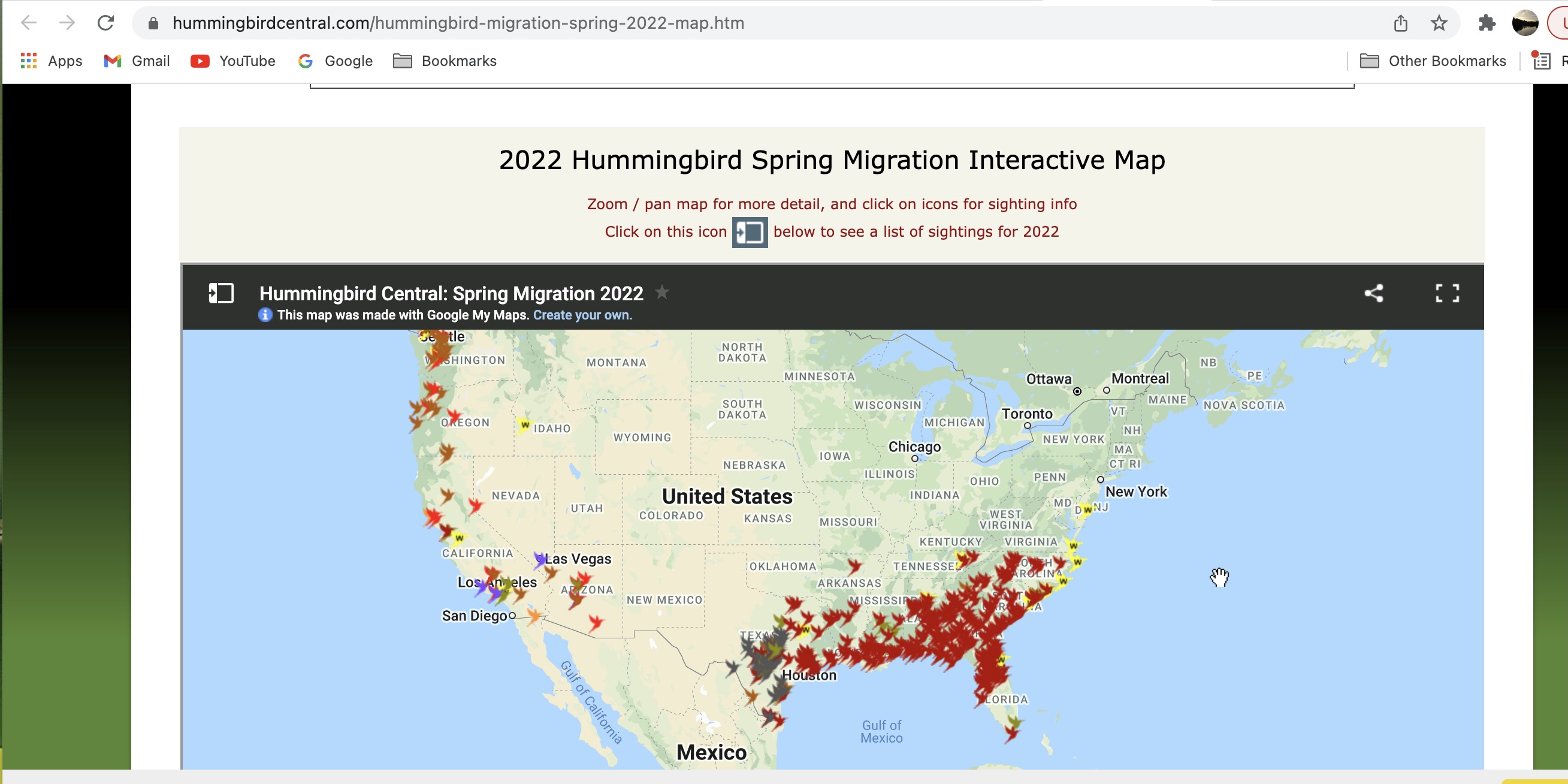
Task: Click the map share icon
Action: coord(1373,293)
